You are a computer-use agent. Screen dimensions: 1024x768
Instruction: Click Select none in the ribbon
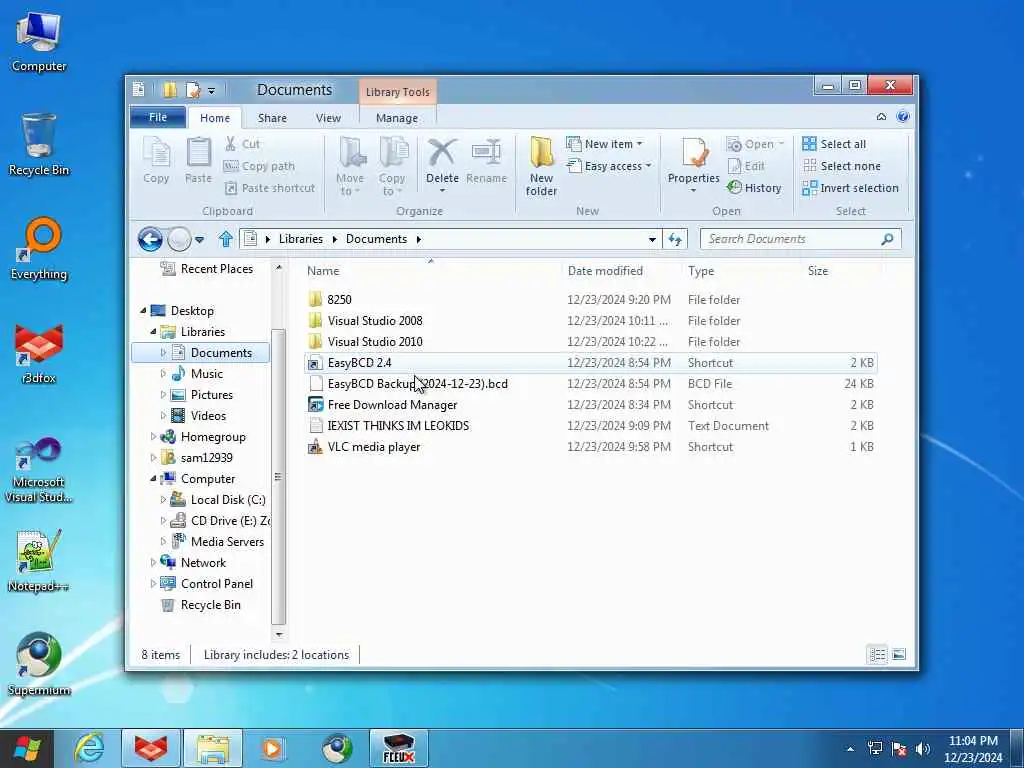point(841,166)
